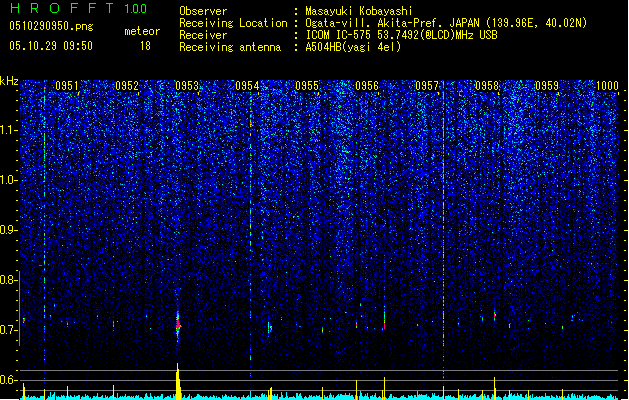Click the 0953 time marker

pos(187,86)
